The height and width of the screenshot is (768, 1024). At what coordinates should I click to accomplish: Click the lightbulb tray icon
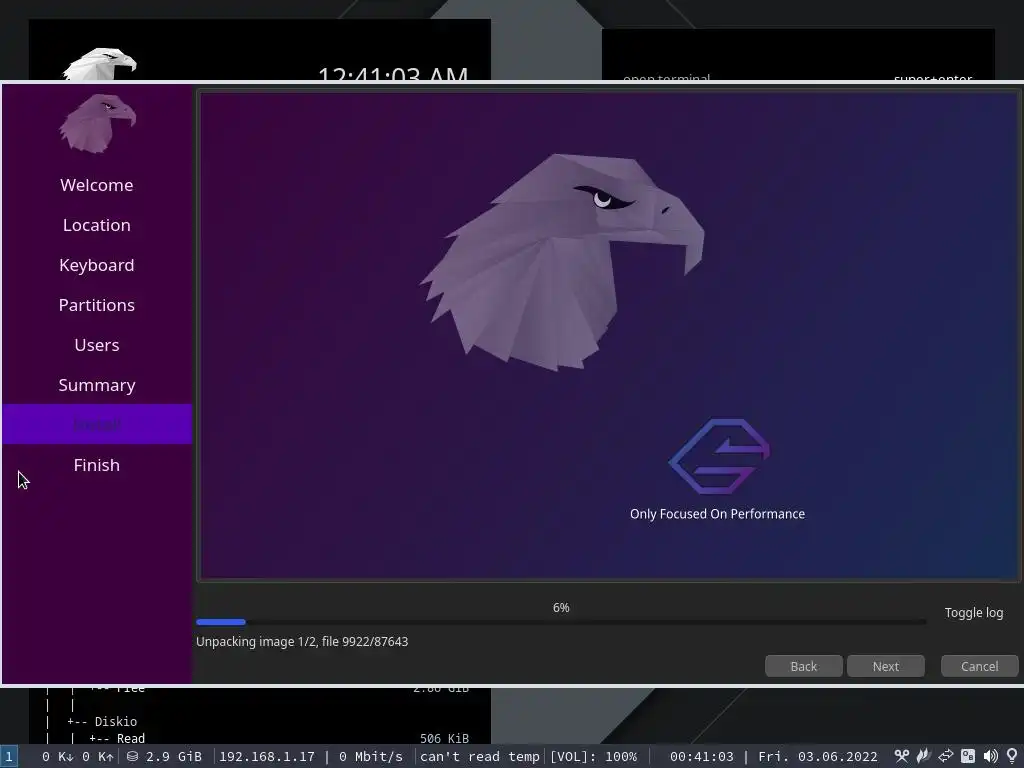1012,756
